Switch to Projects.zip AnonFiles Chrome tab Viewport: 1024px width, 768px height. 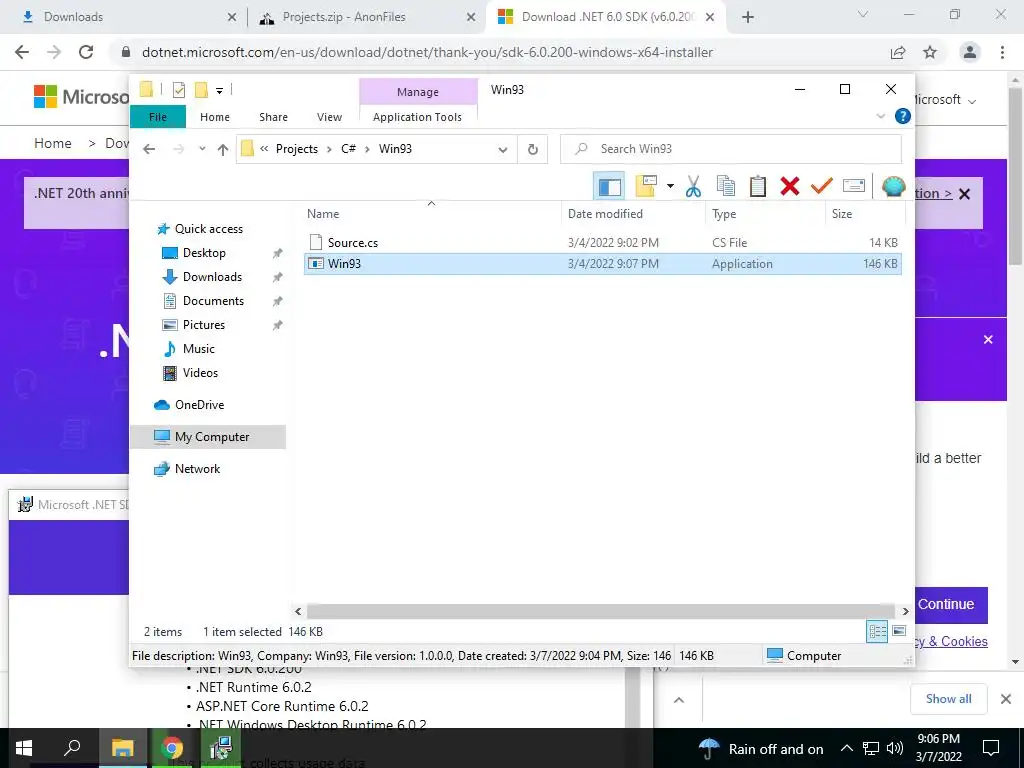pyautogui.click(x=366, y=17)
